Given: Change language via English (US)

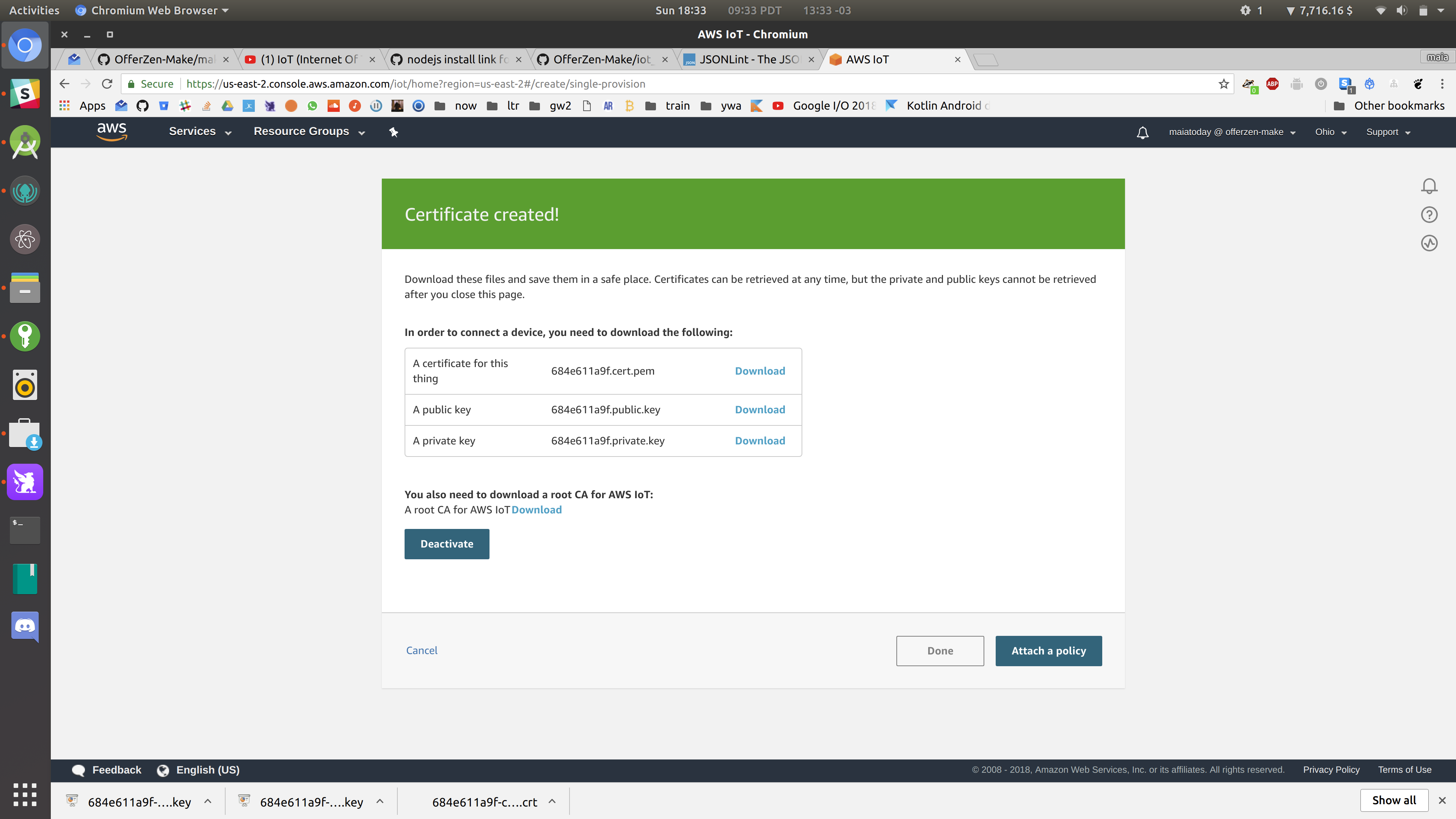Looking at the screenshot, I should 198,770.
